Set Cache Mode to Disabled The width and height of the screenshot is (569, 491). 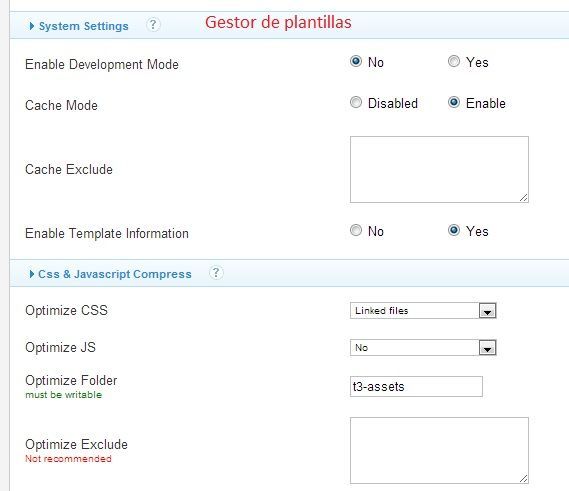[x=356, y=102]
